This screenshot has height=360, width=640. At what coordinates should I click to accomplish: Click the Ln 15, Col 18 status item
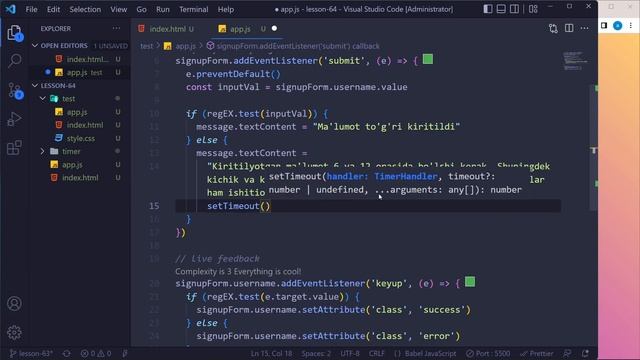[271, 353]
